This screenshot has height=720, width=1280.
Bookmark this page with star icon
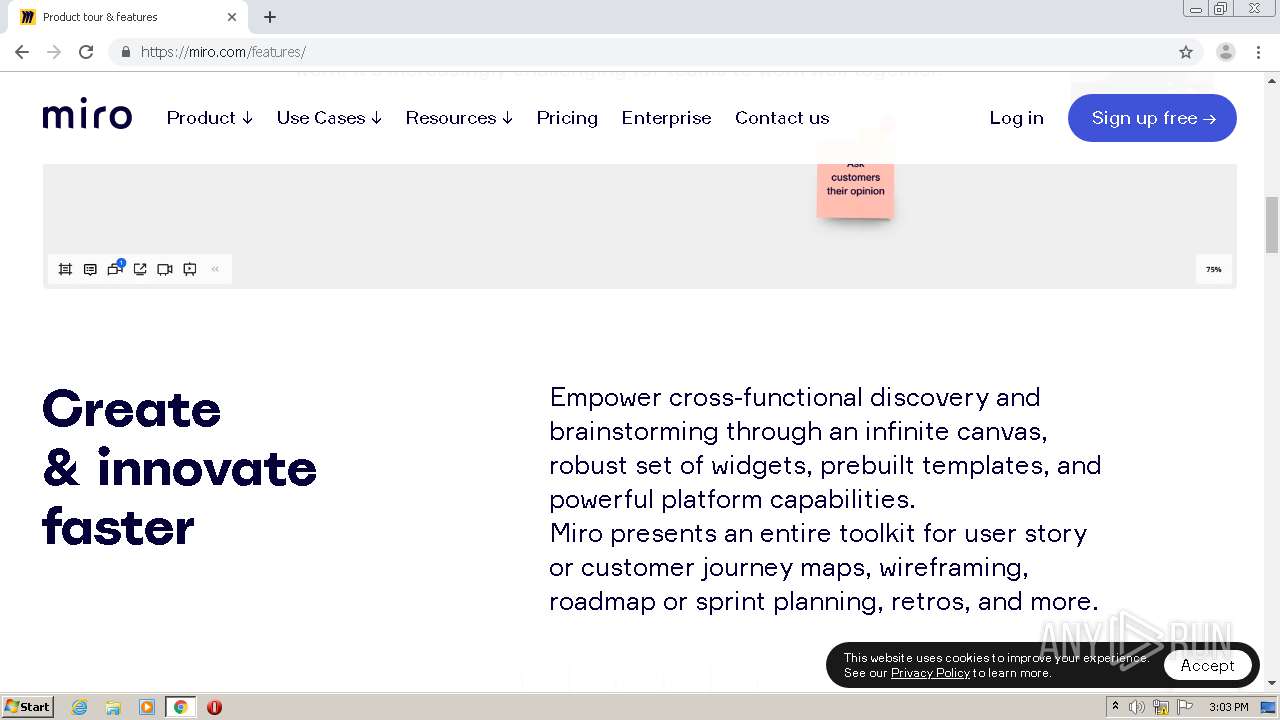pos(1186,52)
